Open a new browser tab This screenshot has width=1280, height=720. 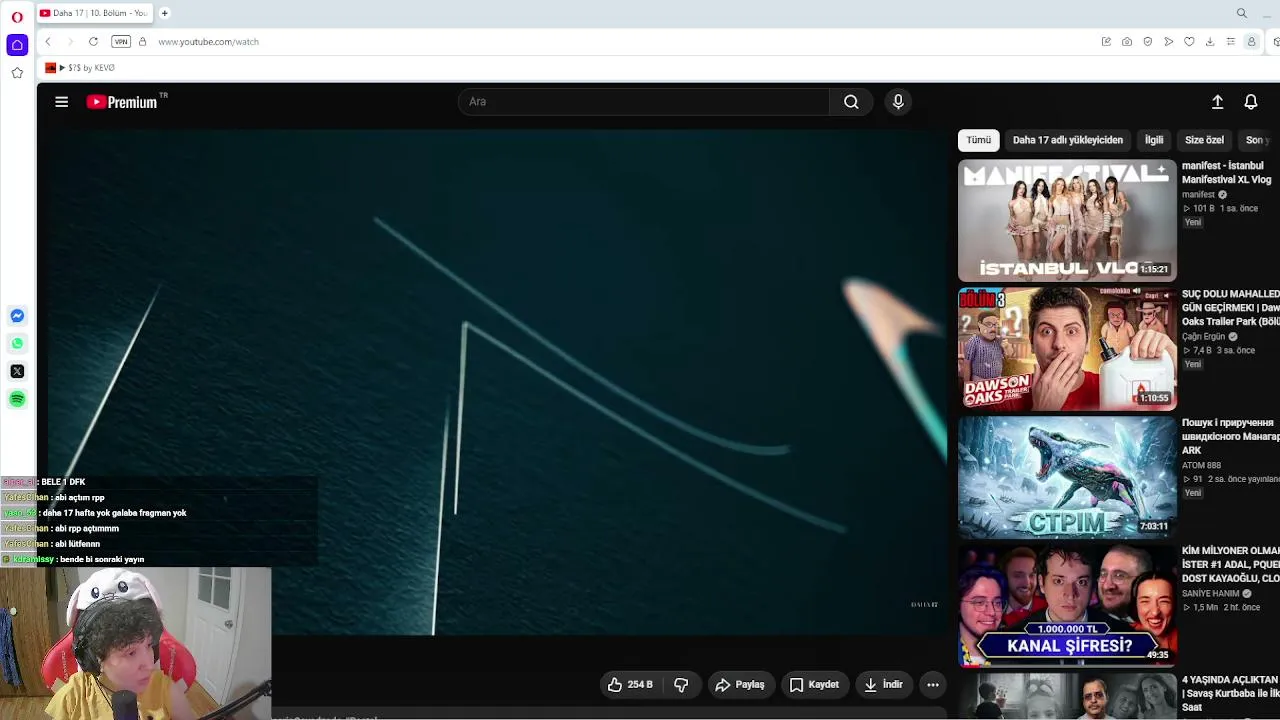pyautogui.click(x=165, y=13)
